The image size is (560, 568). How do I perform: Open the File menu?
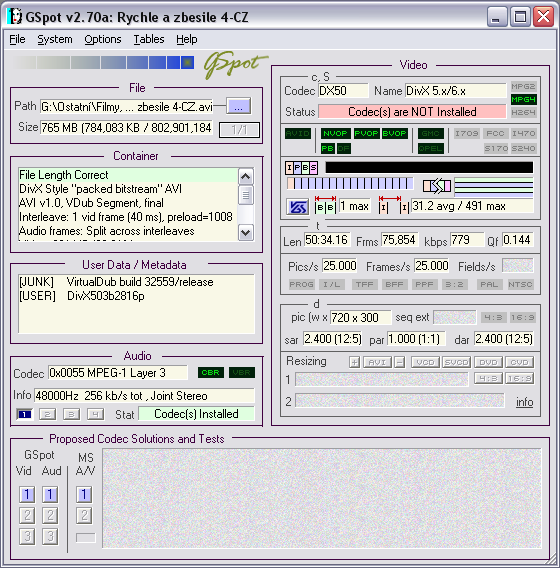coord(17,39)
